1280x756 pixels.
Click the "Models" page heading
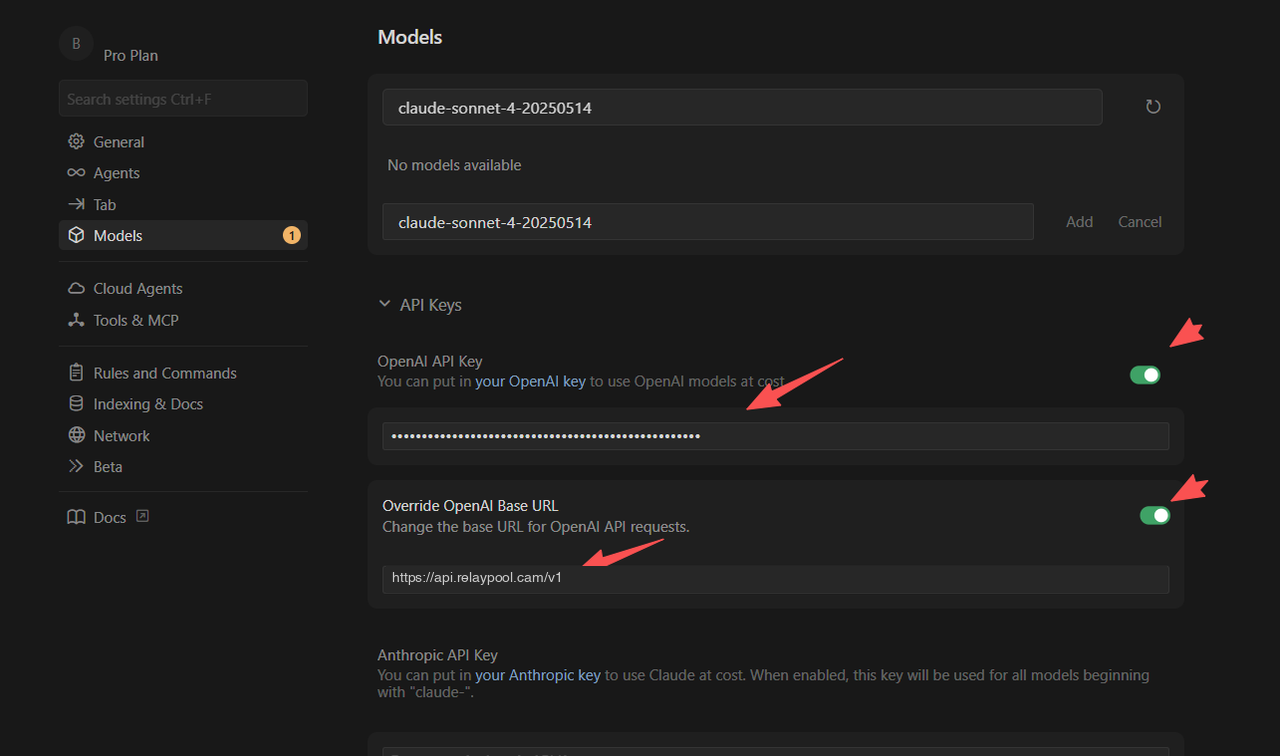(x=410, y=37)
